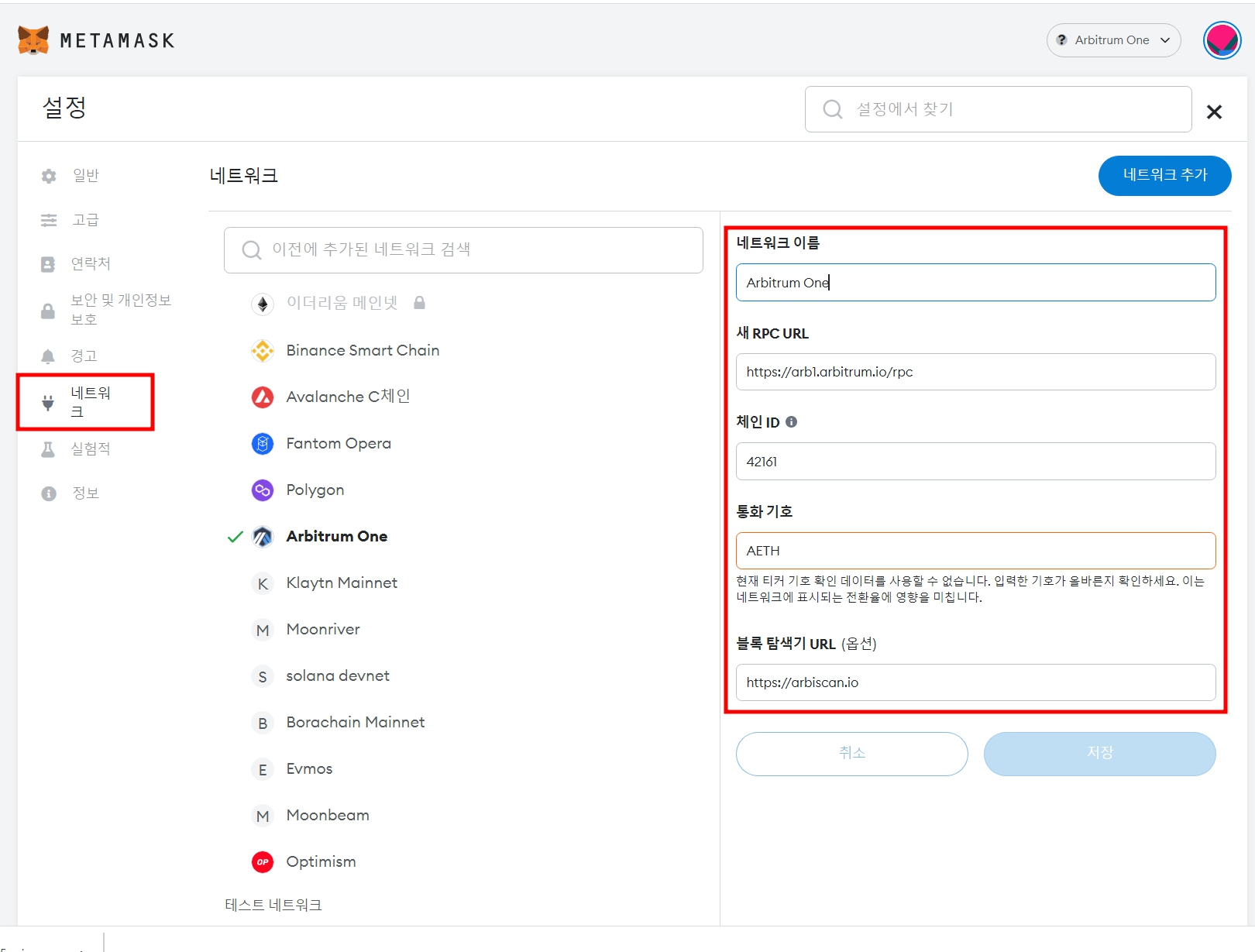
Task: Click the lock icon beside 이더리움 메인넷
Action: (419, 303)
